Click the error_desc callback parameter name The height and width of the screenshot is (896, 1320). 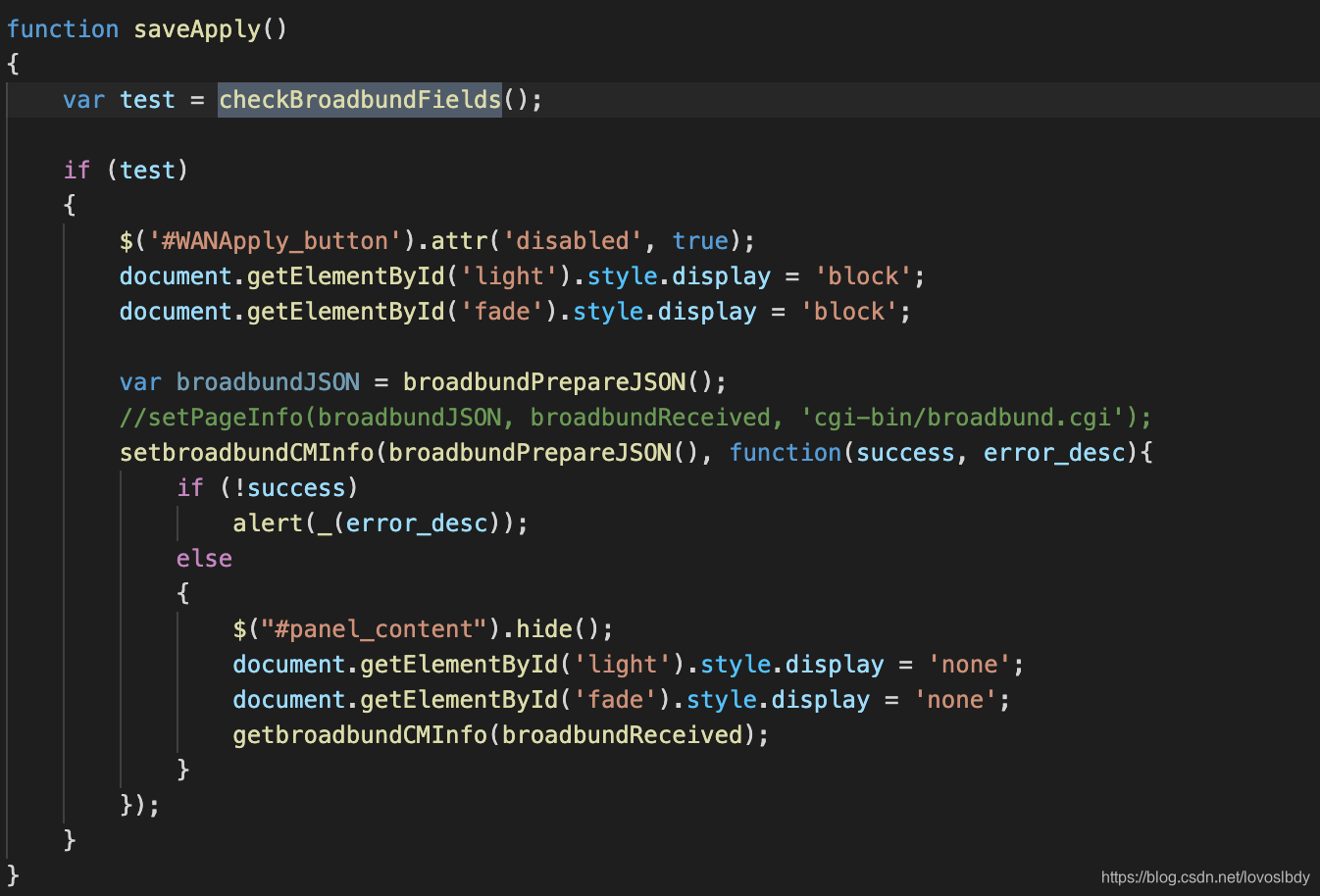1054,453
